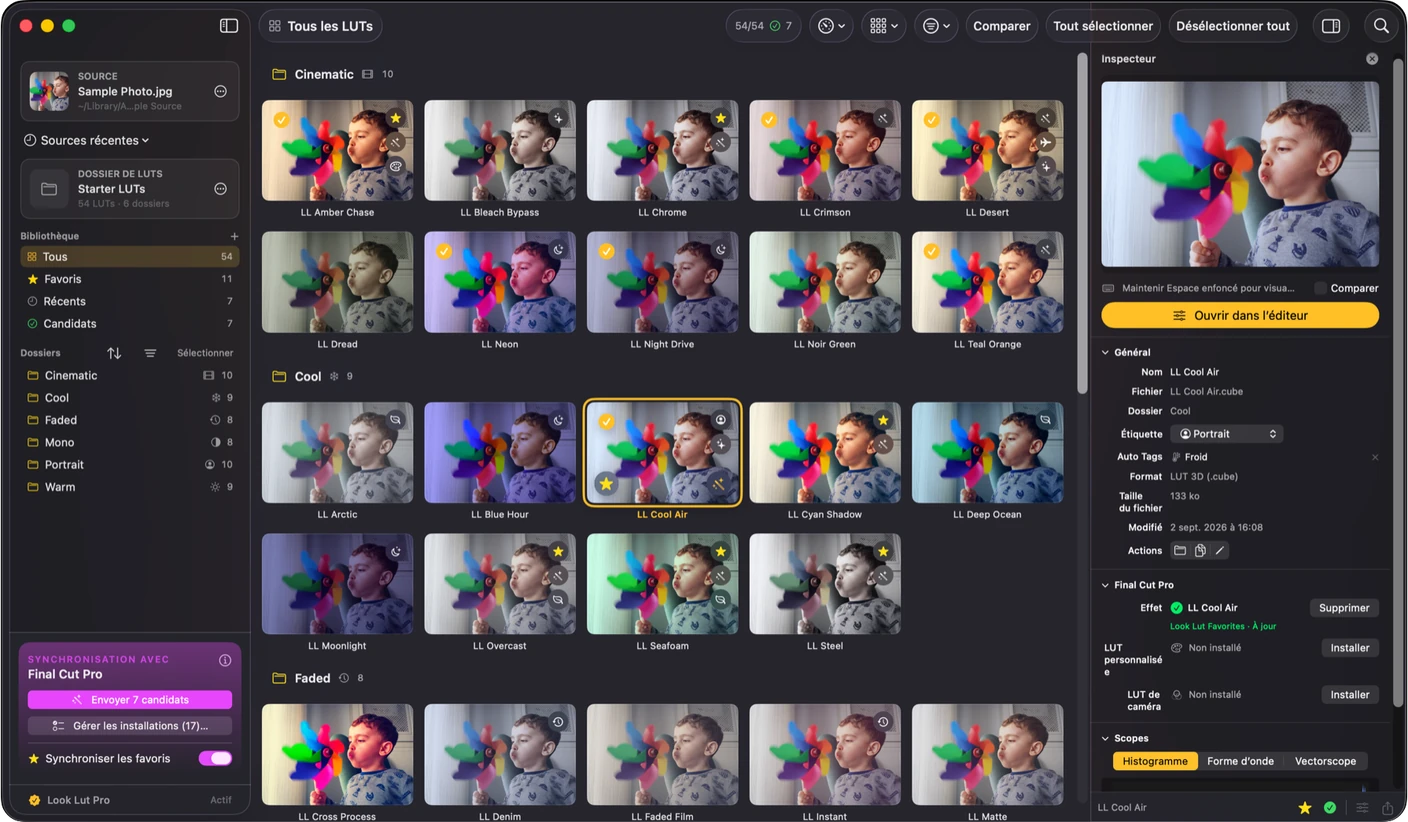The height and width of the screenshot is (822, 1408).
Task: Toggle favorite star in bottom status bar
Action: 1305,808
